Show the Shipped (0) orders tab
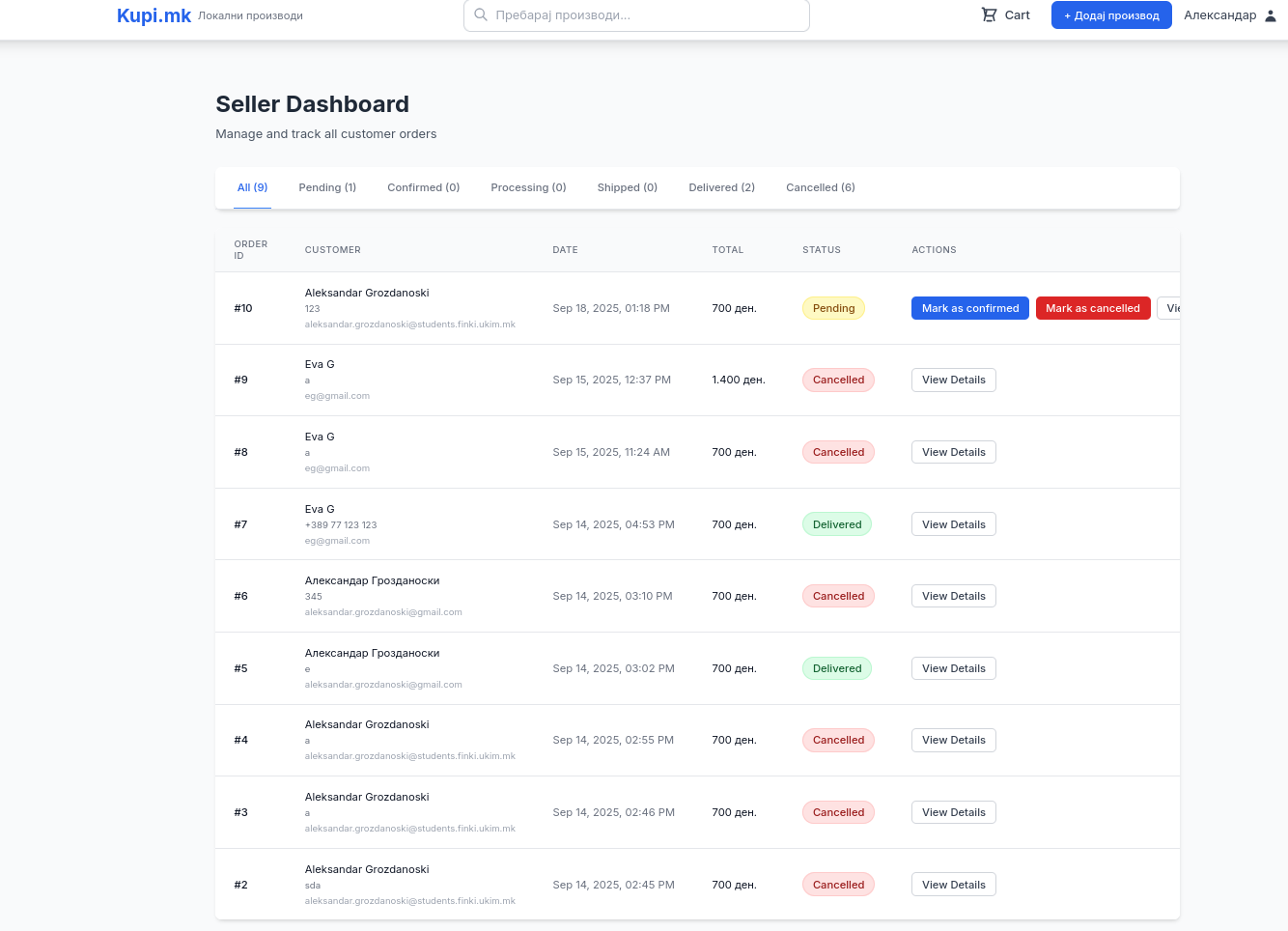Screen dimensions: 1288x931 point(627,187)
